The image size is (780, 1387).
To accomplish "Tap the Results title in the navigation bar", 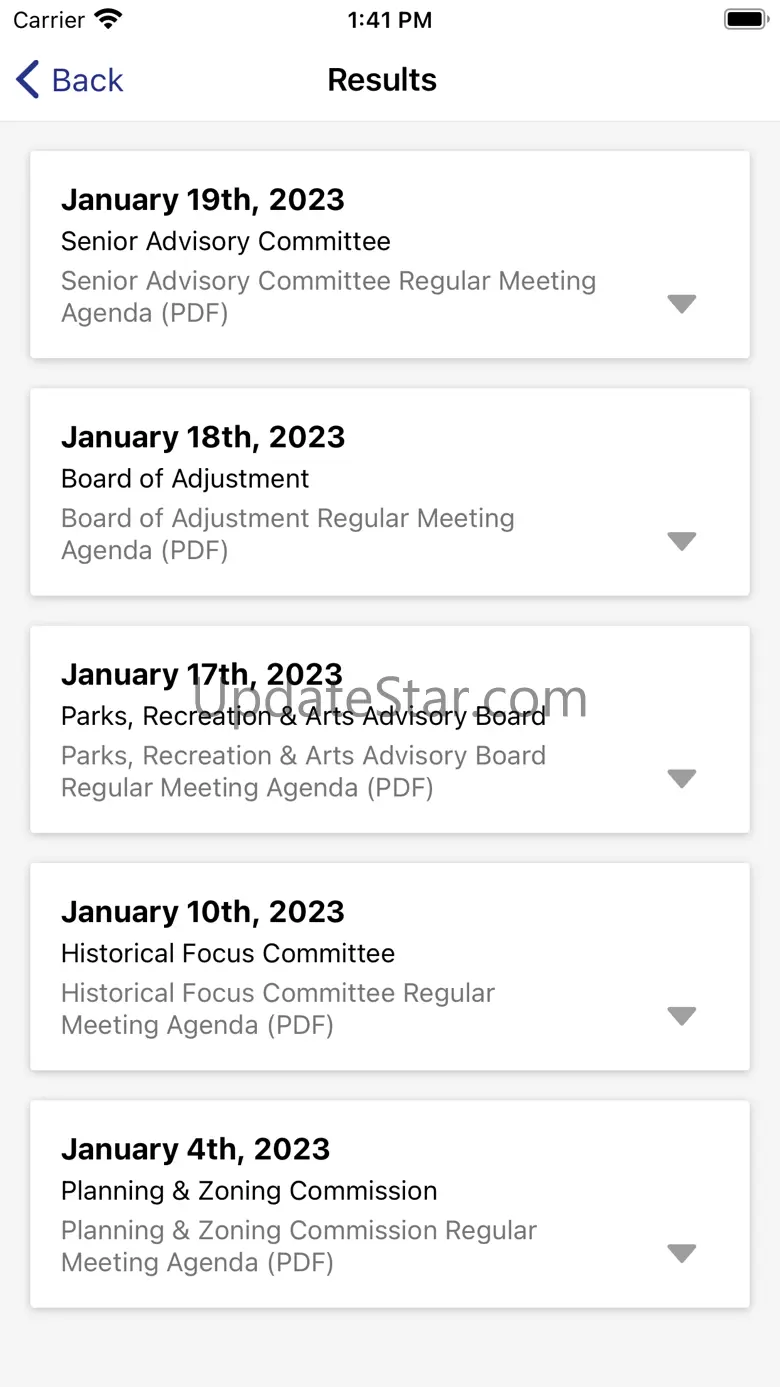I will 382,80.
